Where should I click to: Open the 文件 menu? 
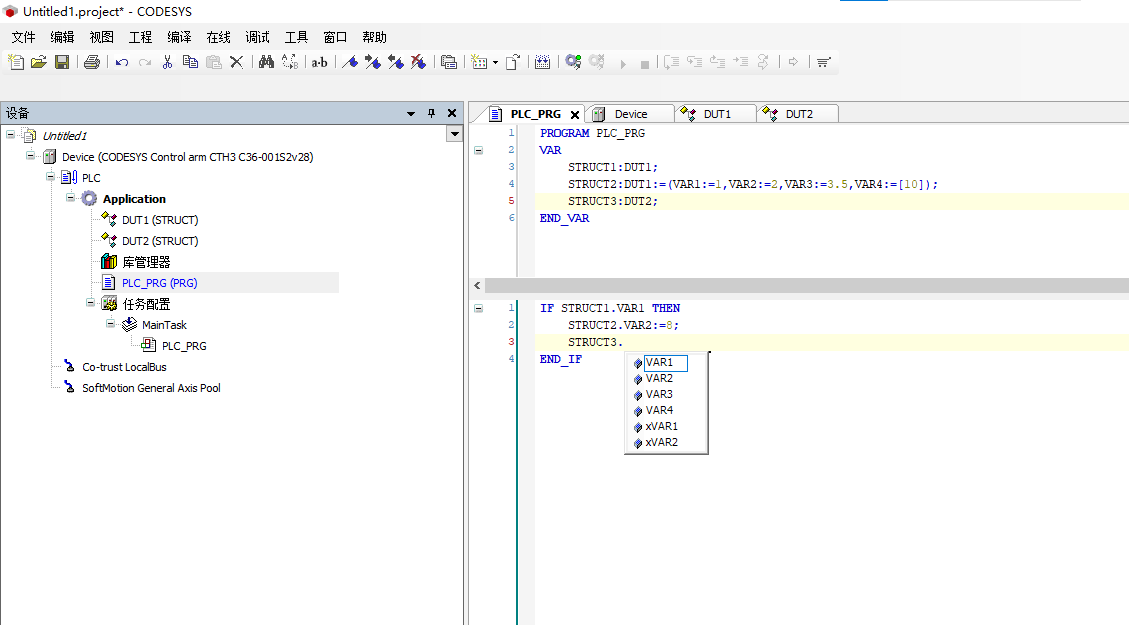pyautogui.click(x=23, y=37)
